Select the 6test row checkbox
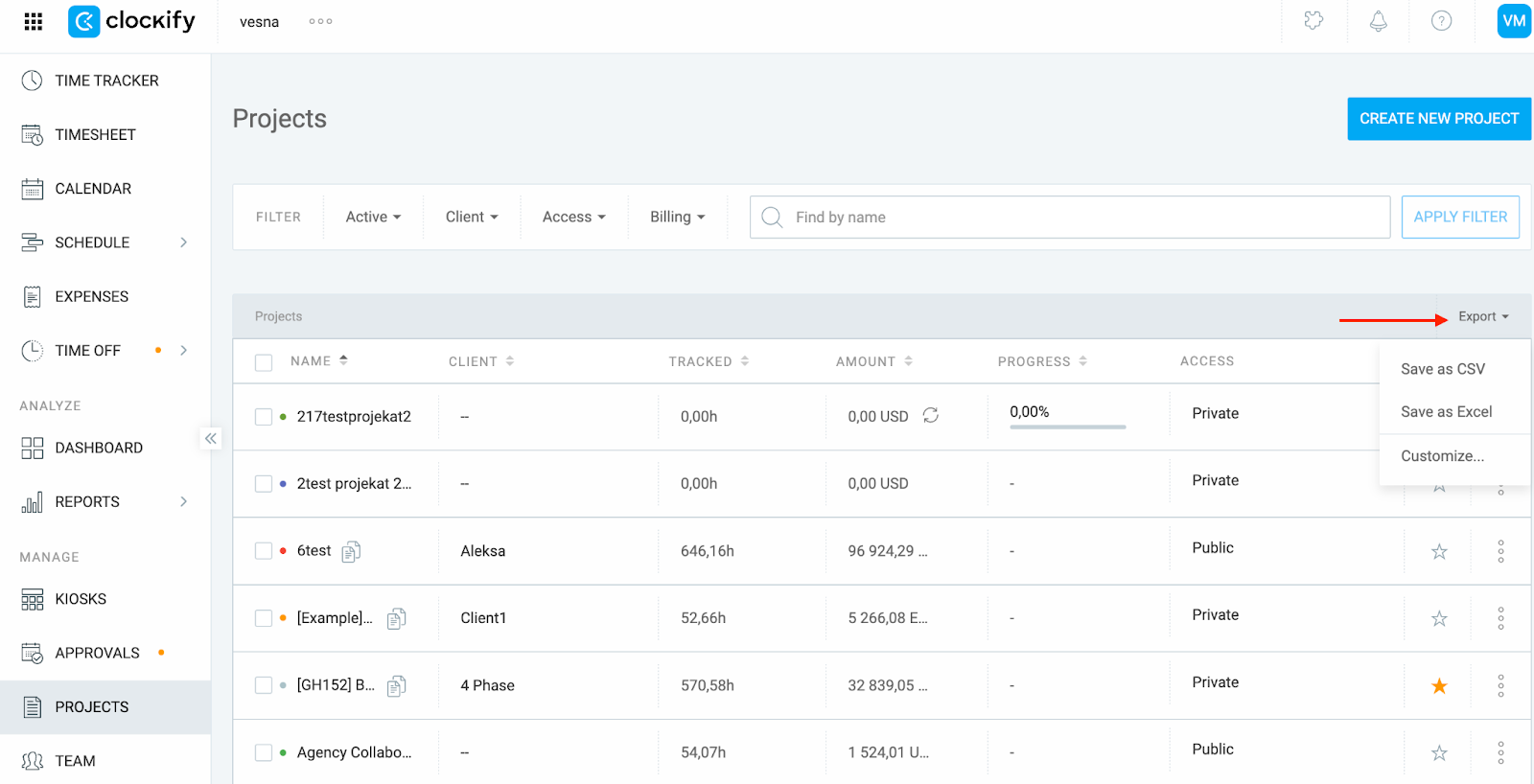Screen dimensions: 1534x784 (x=264, y=551)
